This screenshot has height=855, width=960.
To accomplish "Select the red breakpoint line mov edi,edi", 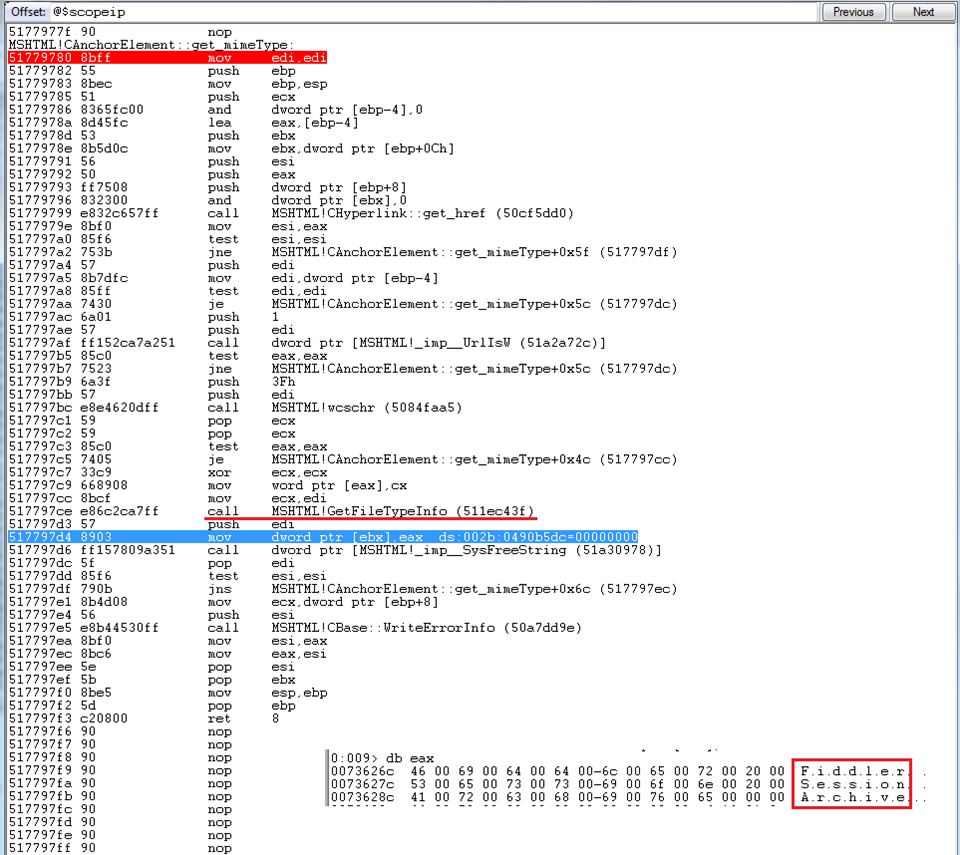I will pos(168,58).
